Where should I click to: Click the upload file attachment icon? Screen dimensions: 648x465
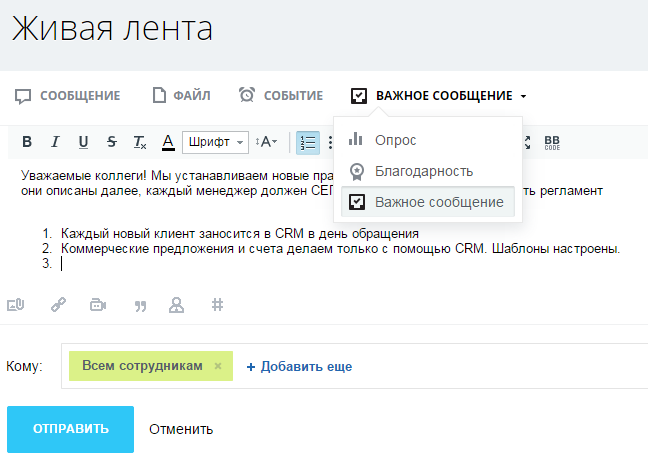(x=16, y=305)
